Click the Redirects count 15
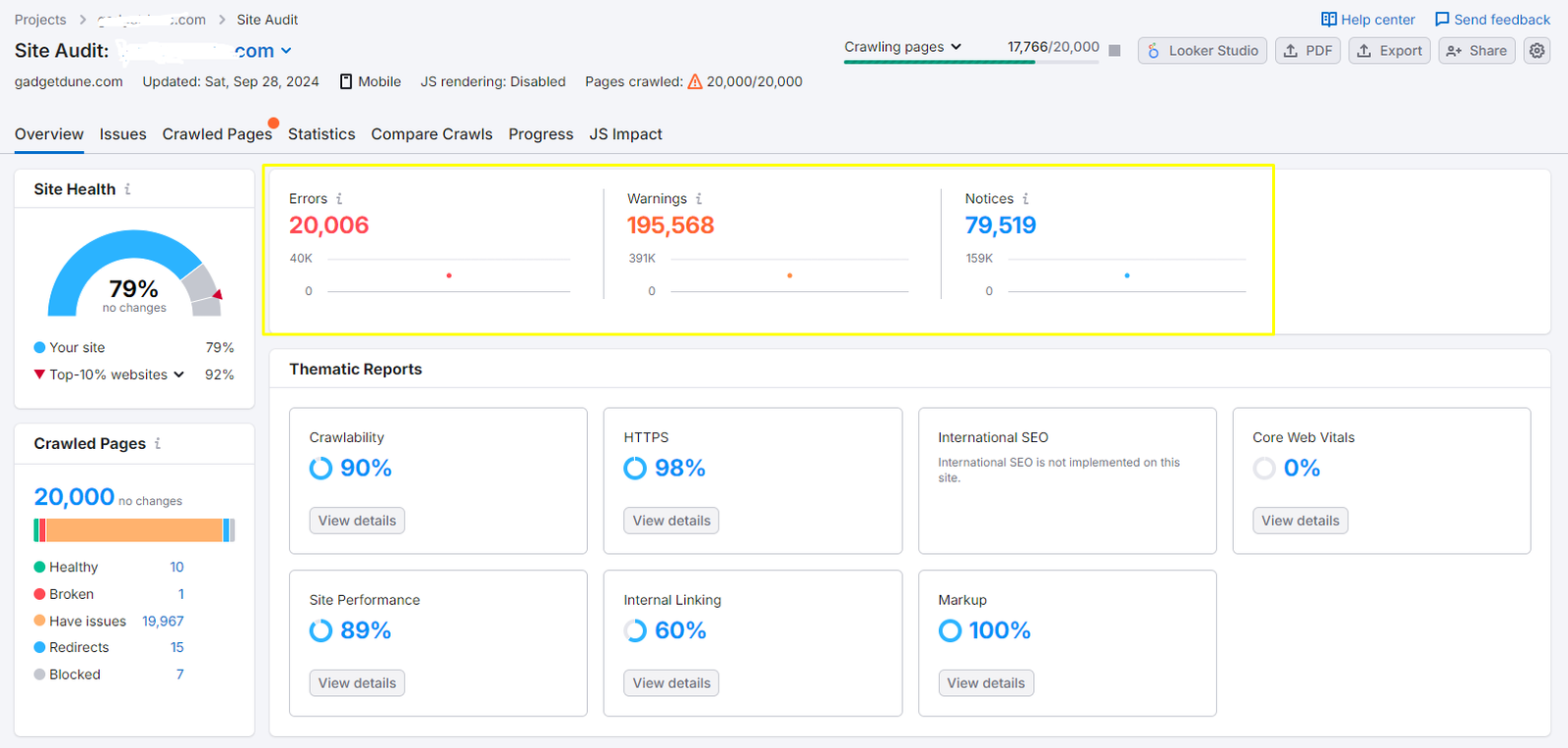The height and width of the screenshot is (748, 1568). 177,648
